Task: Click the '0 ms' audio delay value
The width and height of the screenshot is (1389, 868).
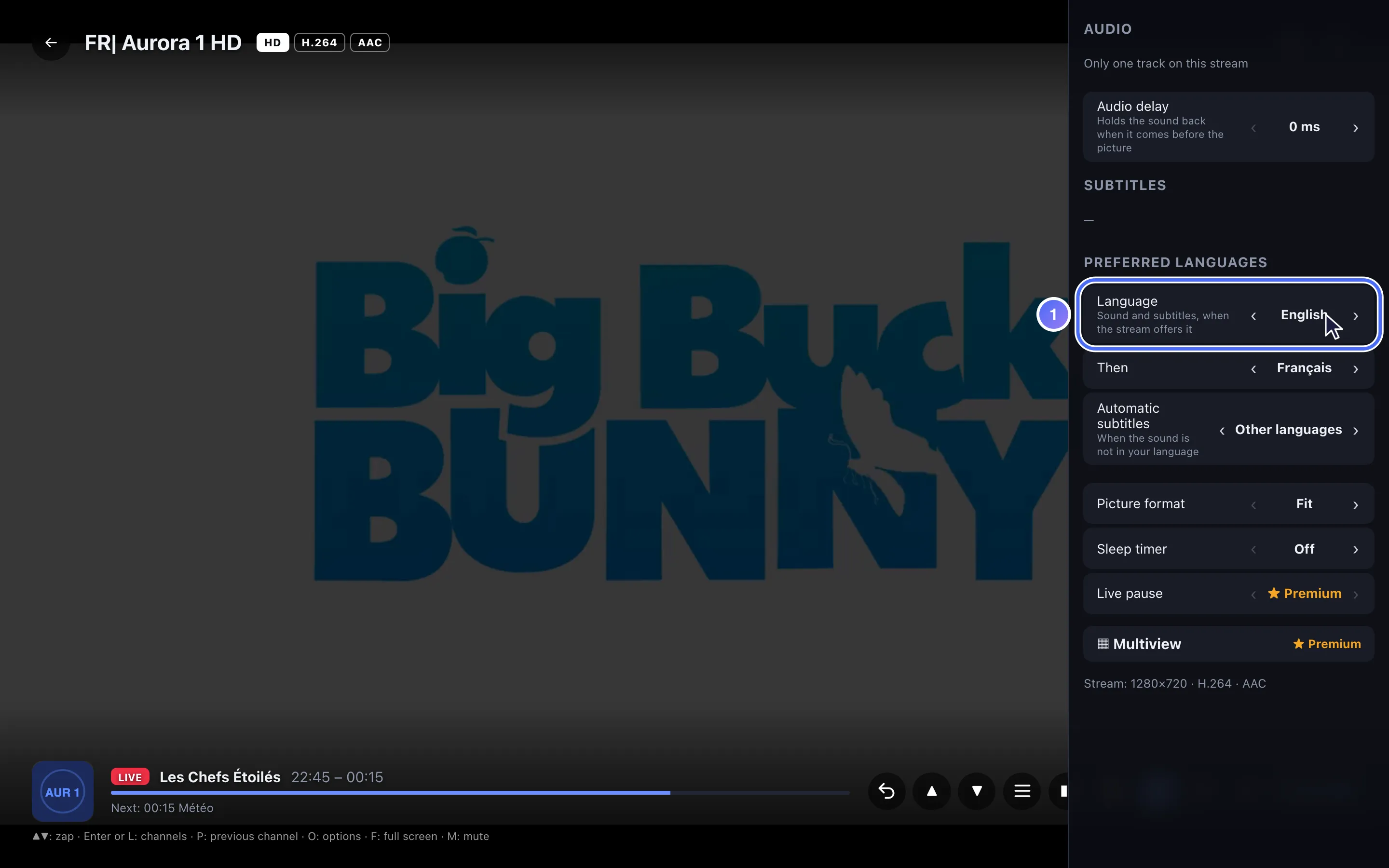Action: coord(1304,127)
